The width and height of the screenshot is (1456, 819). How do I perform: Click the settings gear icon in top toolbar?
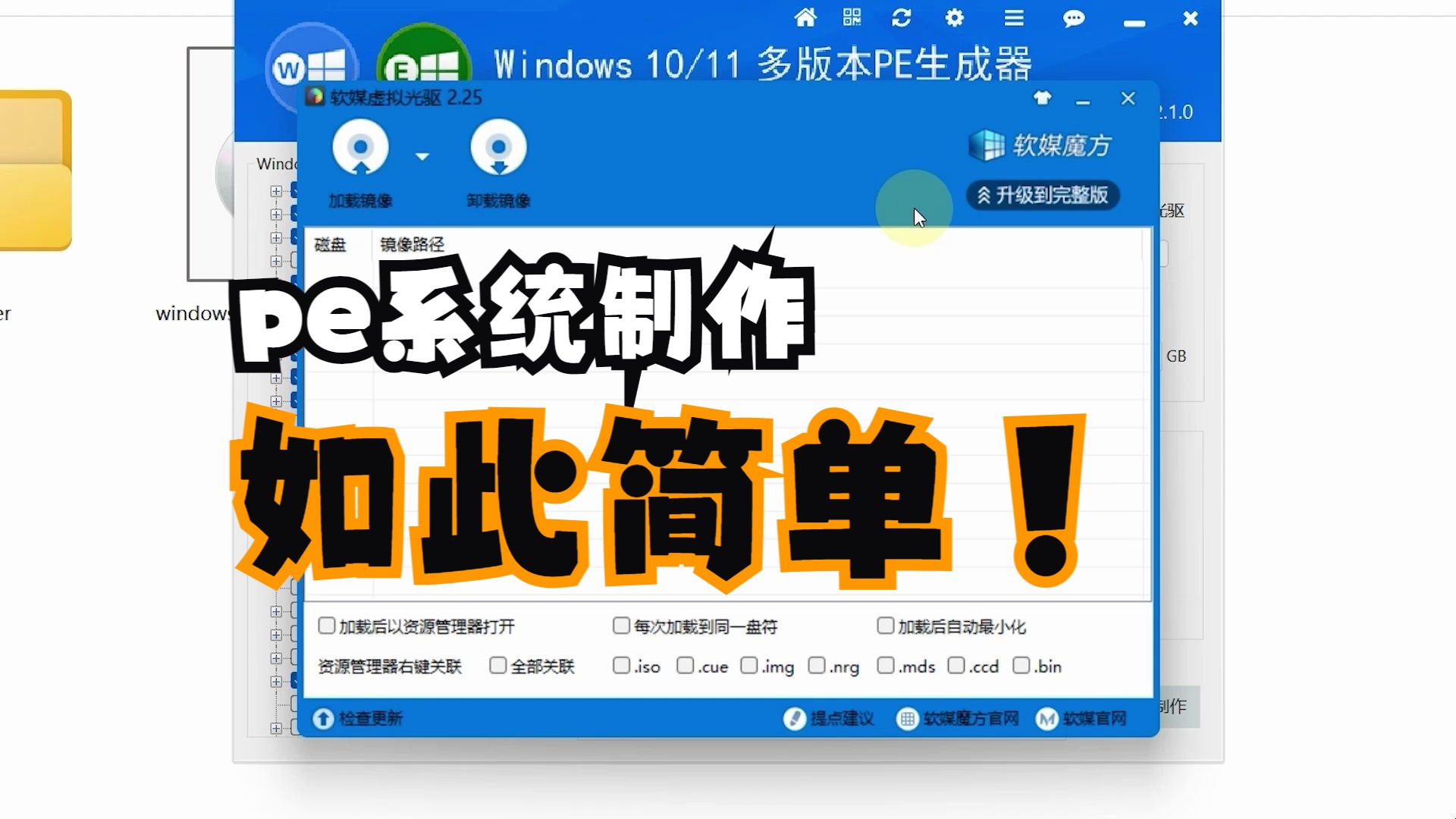(955, 18)
